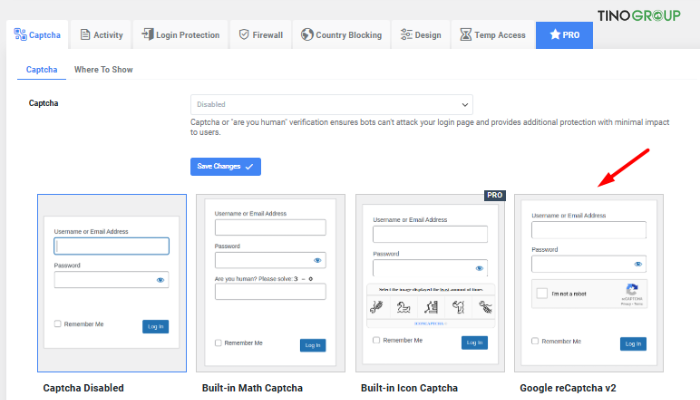This screenshot has height=400, width=700.
Task: Click the Built-in Math Captcha label
Action: (x=252, y=388)
